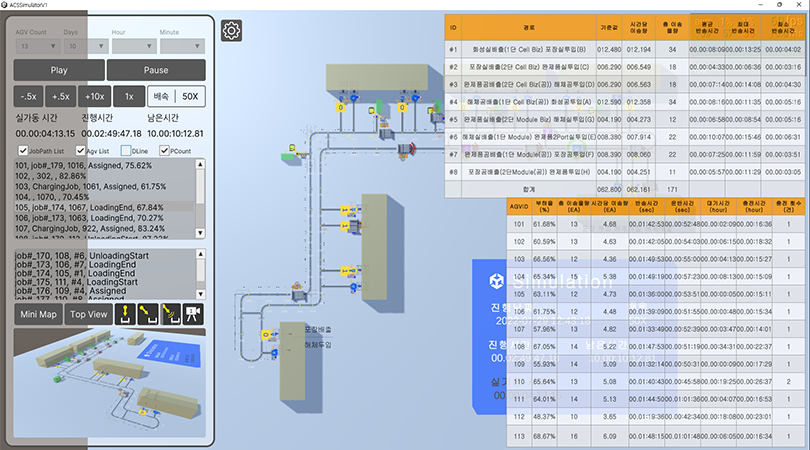810x450 pixels.
Task: Switch to Top View
Action: (88, 314)
